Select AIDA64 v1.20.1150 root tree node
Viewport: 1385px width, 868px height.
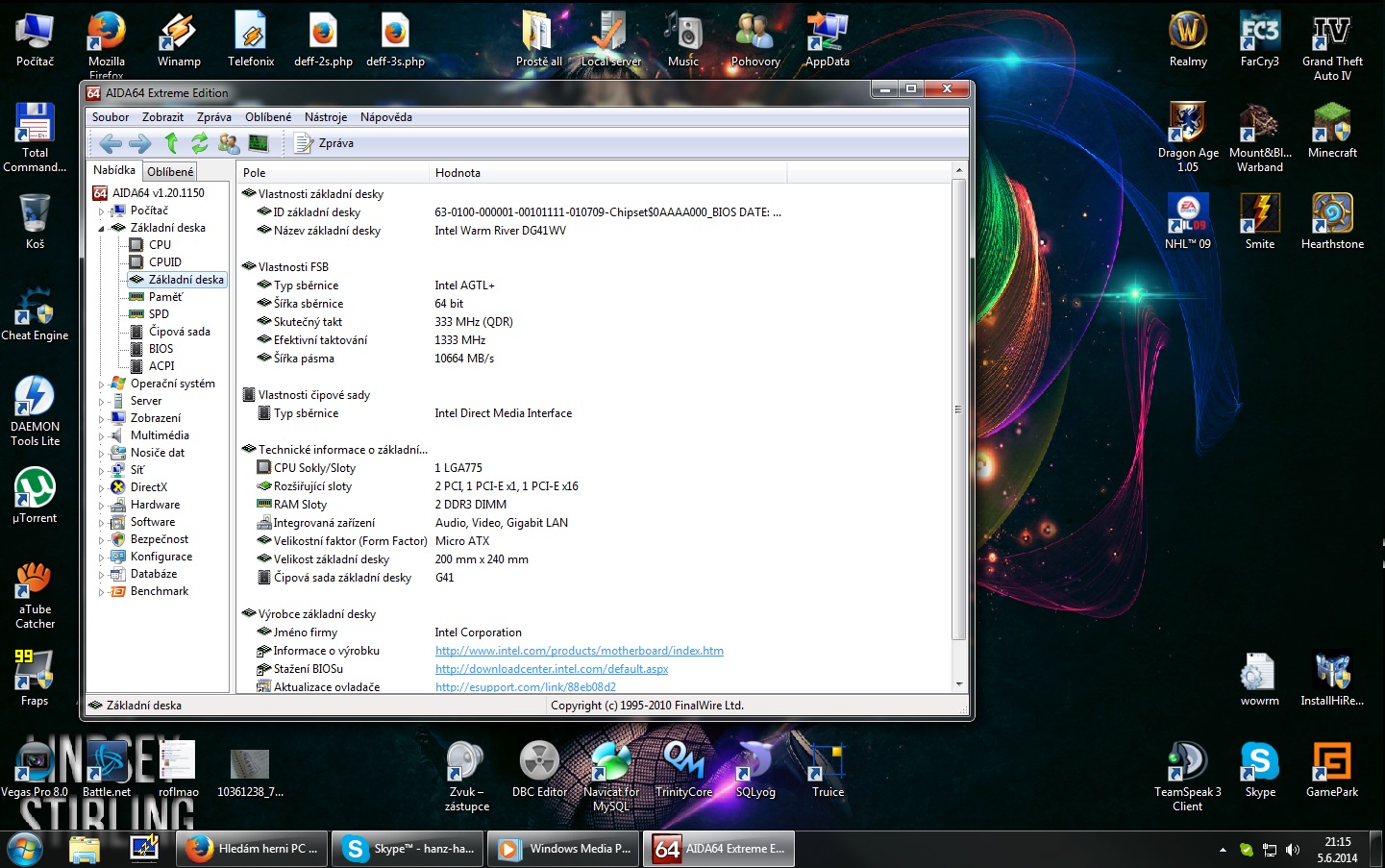point(149,193)
